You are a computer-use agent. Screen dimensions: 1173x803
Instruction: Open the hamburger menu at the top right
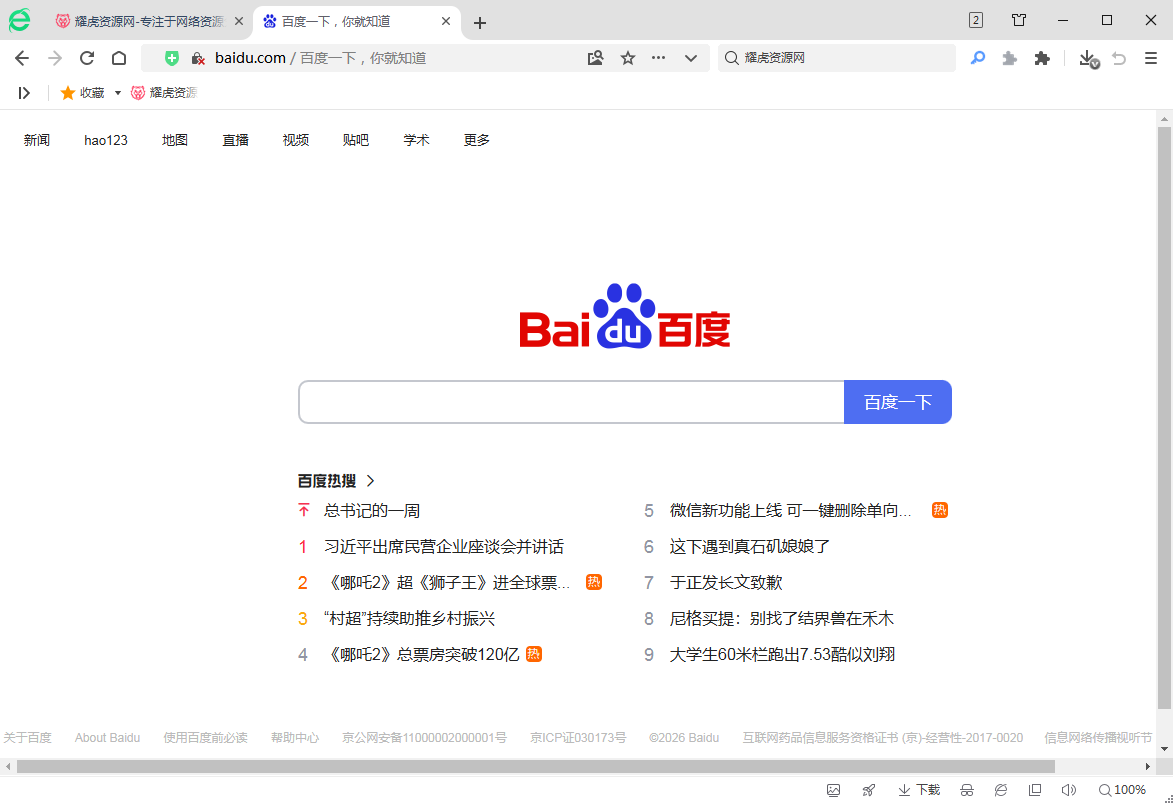coord(1150,58)
